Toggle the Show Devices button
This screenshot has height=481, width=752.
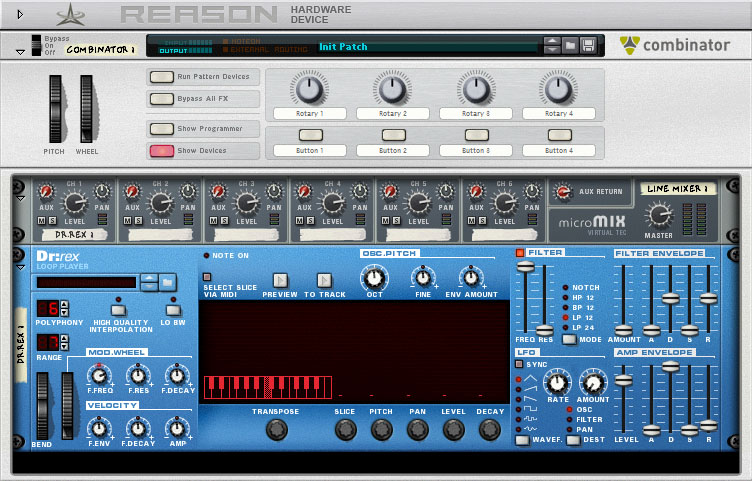[x=161, y=151]
